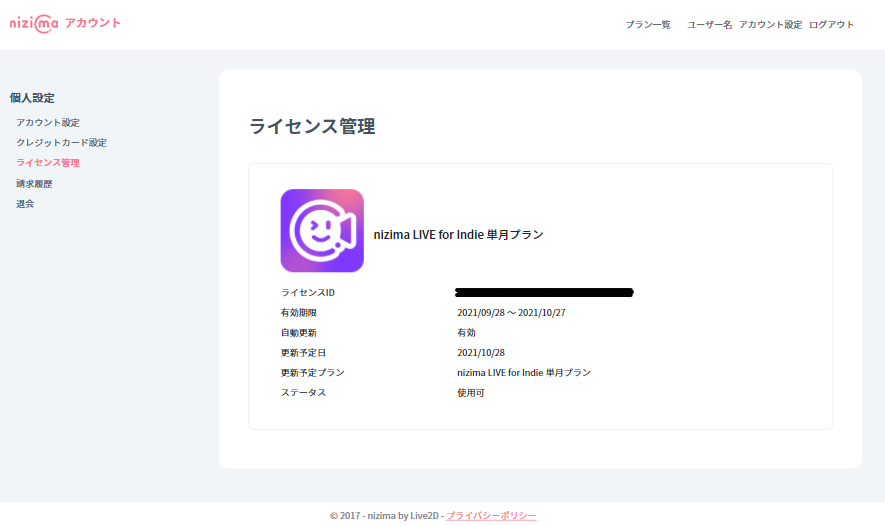Open クレジットカード設定 in the sidebar

pyautogui.click(x=62, y=142)
